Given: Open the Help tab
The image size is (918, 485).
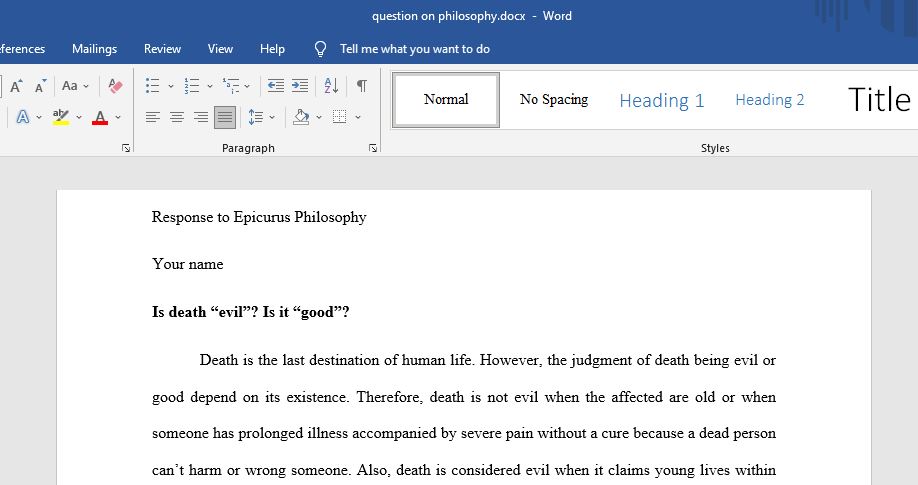Looking at the screenshot, I should point(272,49).
